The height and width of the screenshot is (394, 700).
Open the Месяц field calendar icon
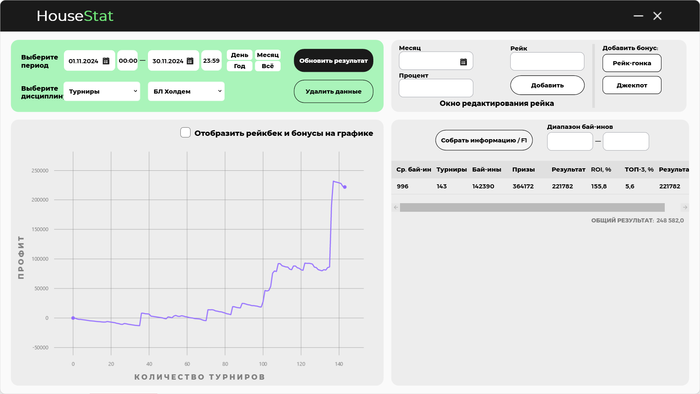click(x=463, y=62)
